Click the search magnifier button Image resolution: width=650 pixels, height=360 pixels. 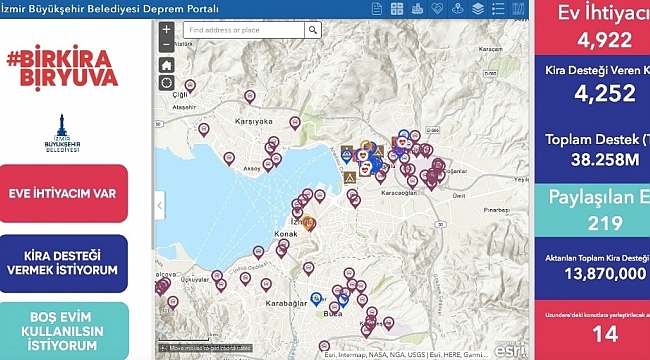(313, 30)
